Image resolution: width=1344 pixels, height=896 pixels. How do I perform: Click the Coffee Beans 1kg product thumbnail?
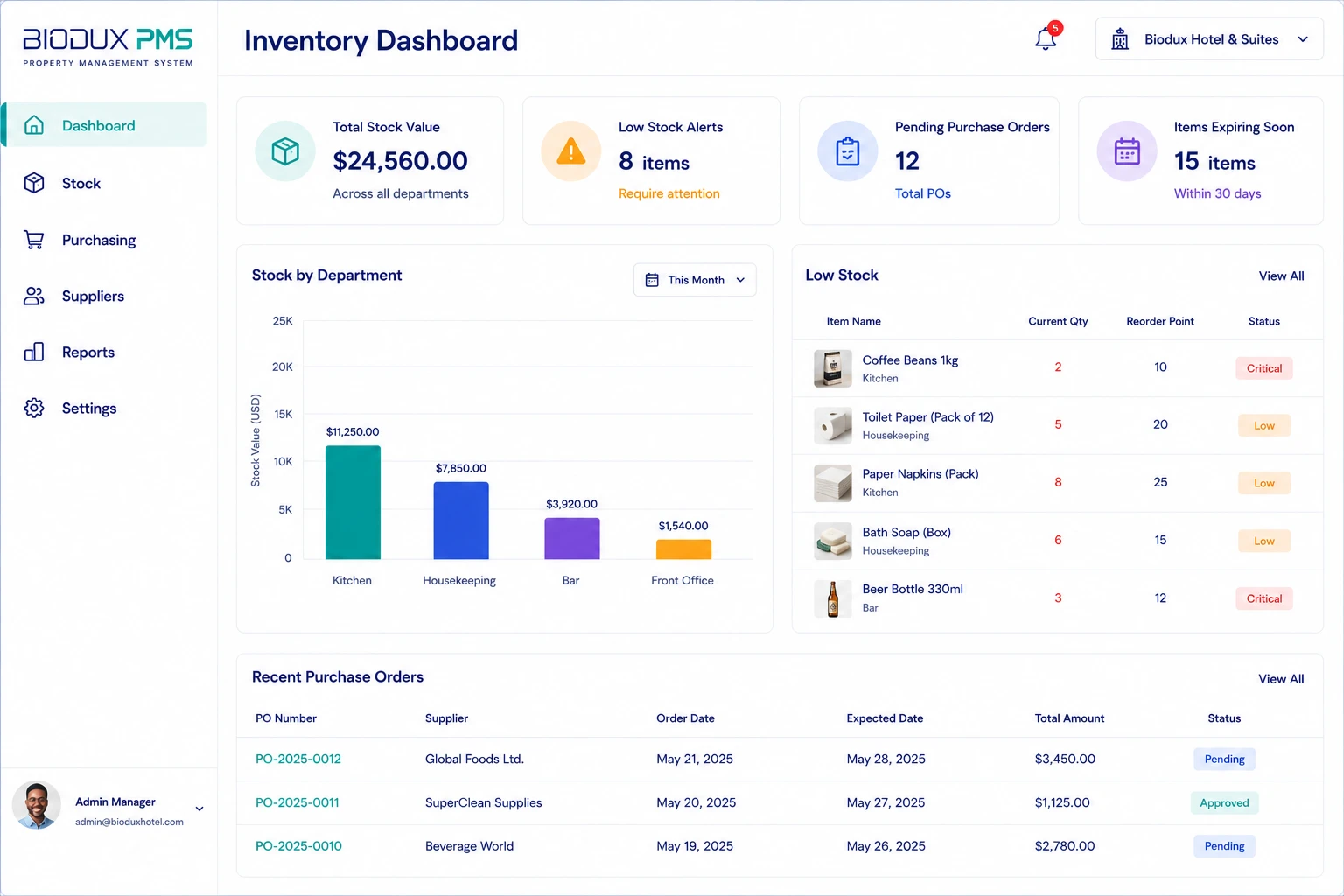pos(833,368)
